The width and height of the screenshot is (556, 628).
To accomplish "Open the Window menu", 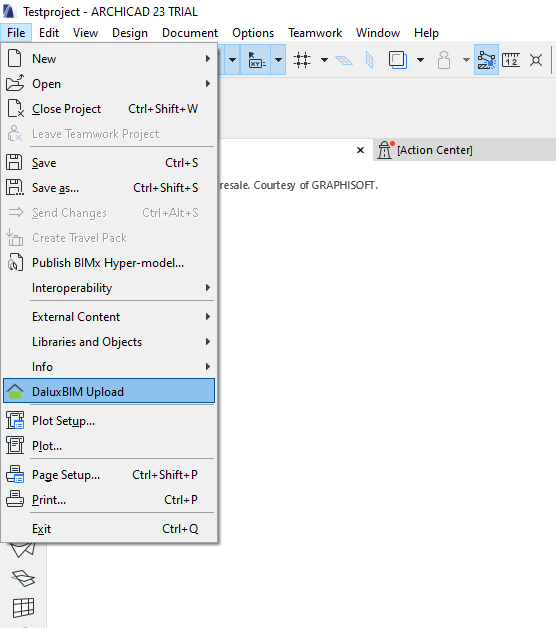I will [x=378, y=33].
